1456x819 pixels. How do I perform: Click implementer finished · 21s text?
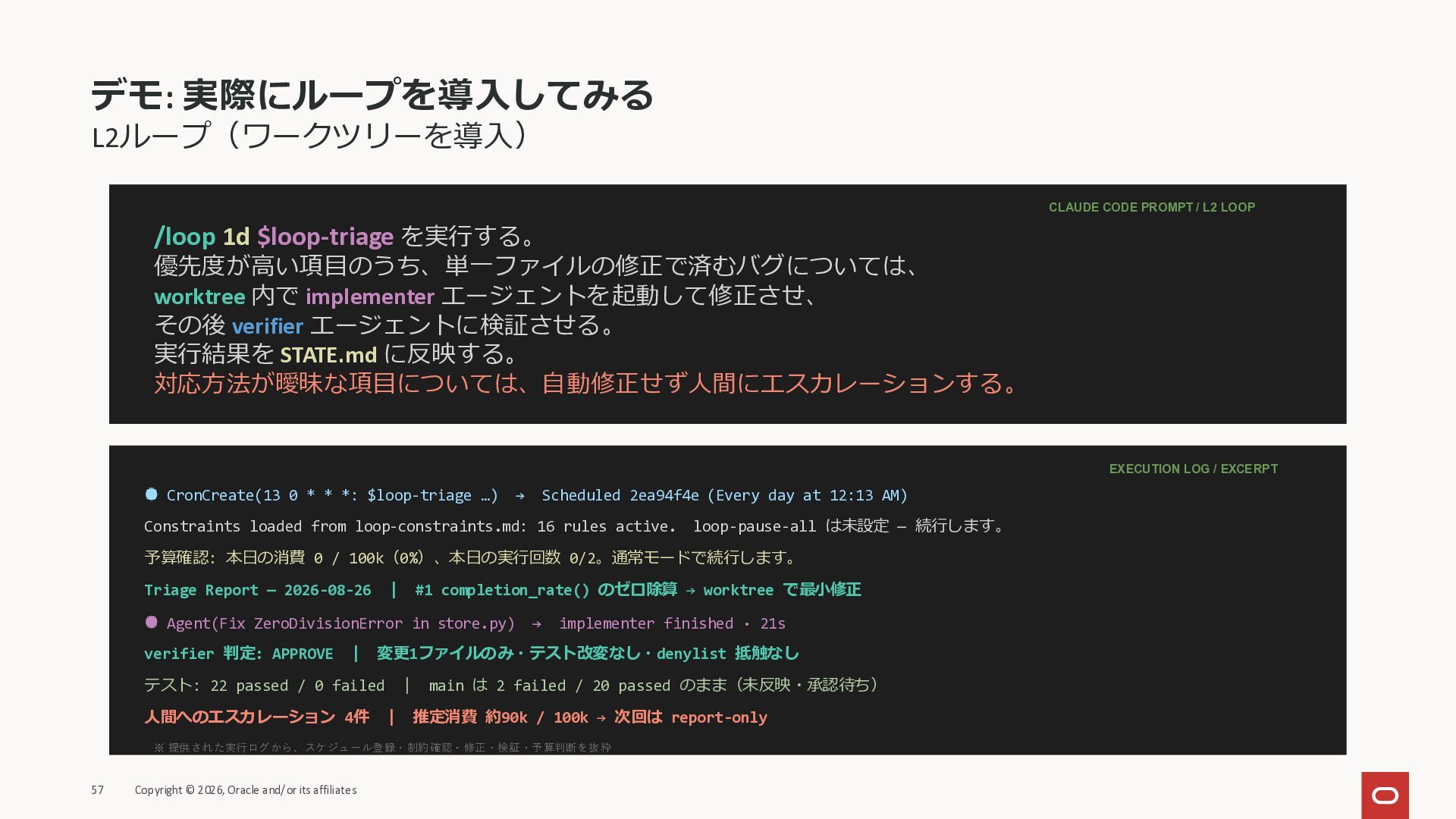tap(672, 623)
